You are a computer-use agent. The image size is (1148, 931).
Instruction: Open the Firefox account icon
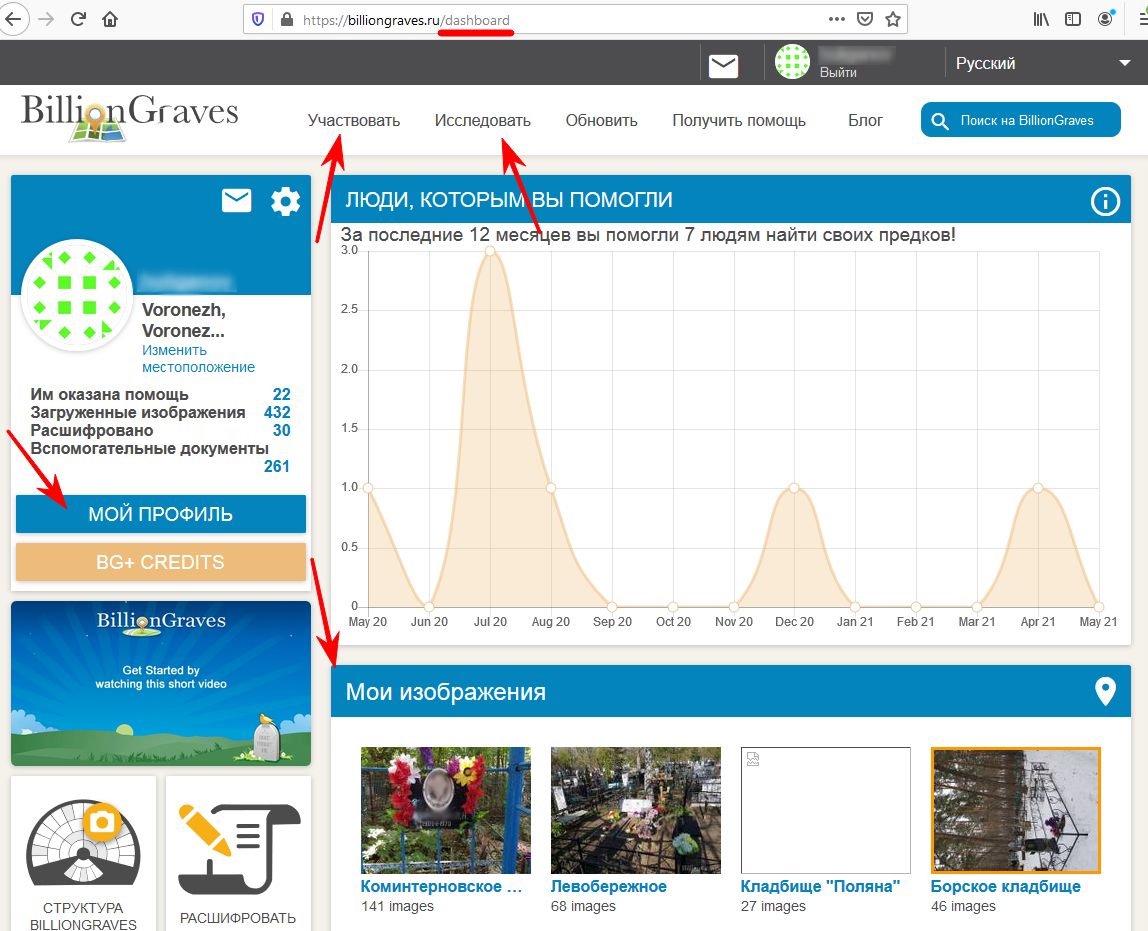[x=1106, y=18]
